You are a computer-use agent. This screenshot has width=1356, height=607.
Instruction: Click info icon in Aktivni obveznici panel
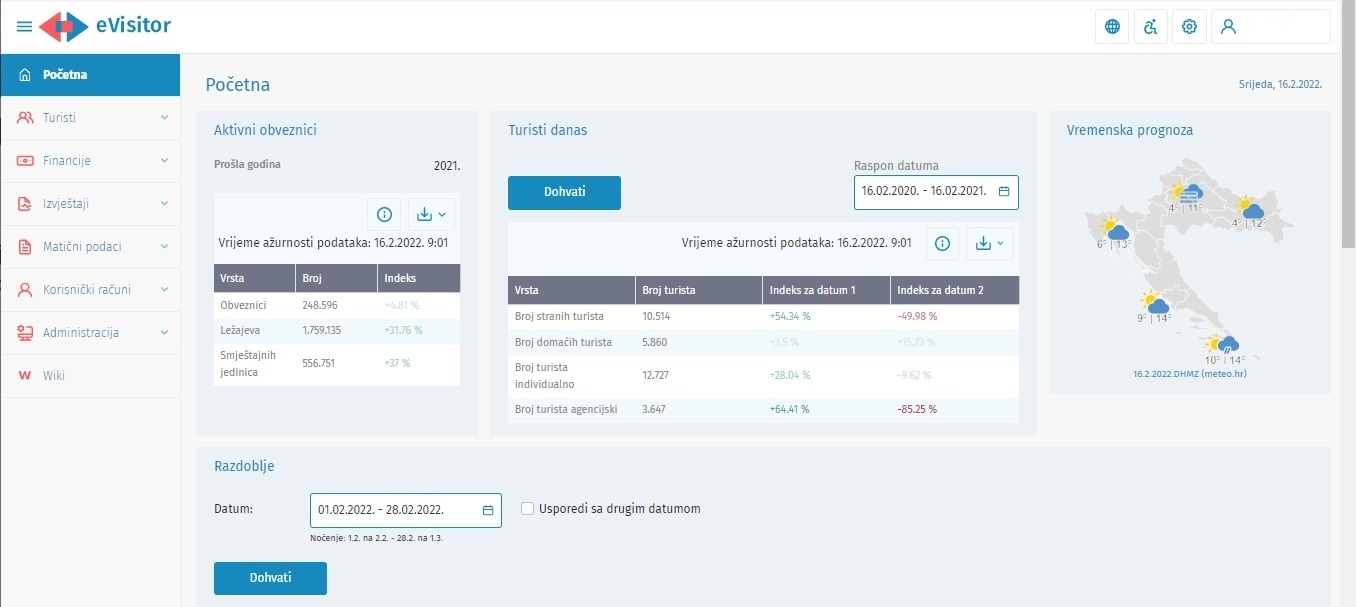383,214
